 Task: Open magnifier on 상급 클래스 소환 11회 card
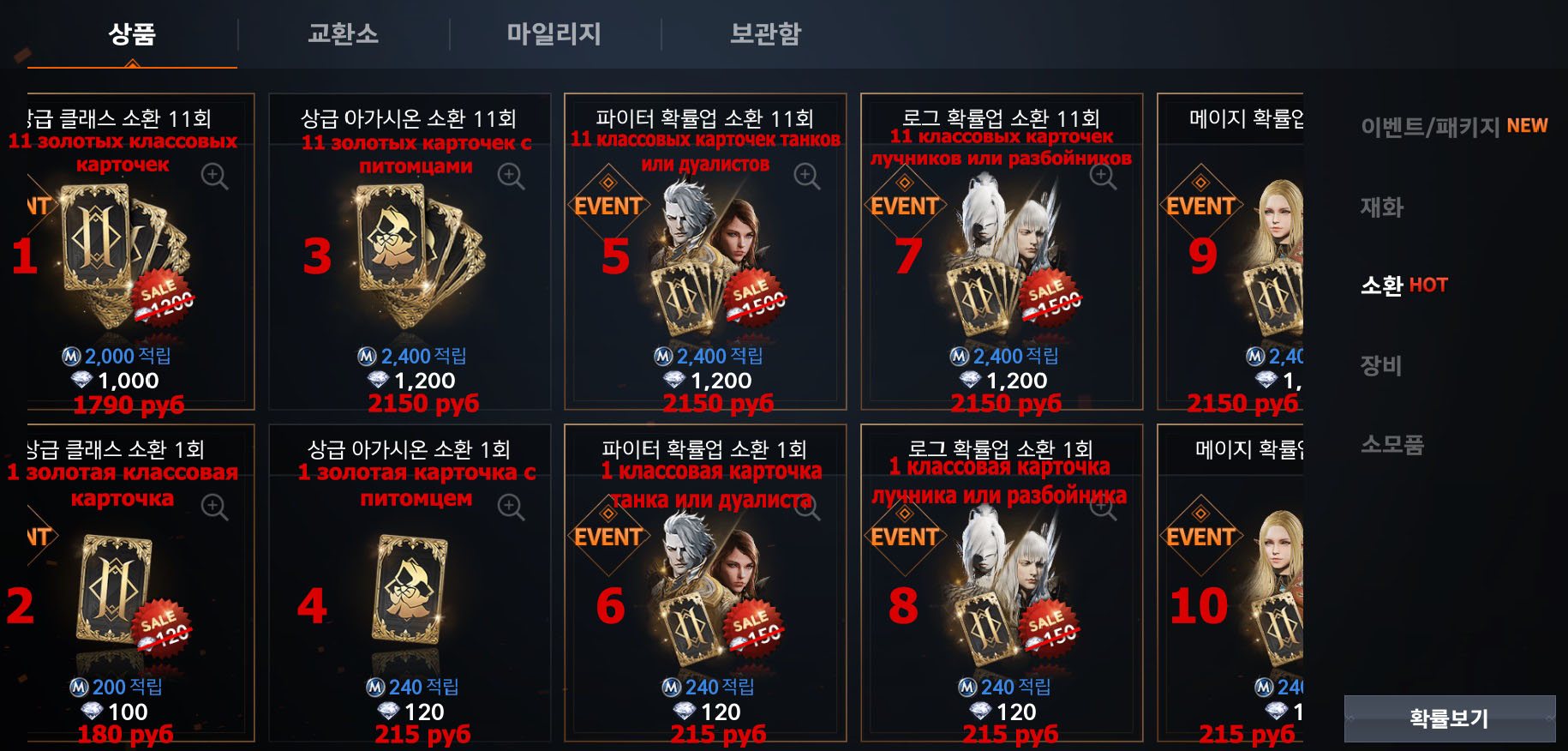pos(214,177)
